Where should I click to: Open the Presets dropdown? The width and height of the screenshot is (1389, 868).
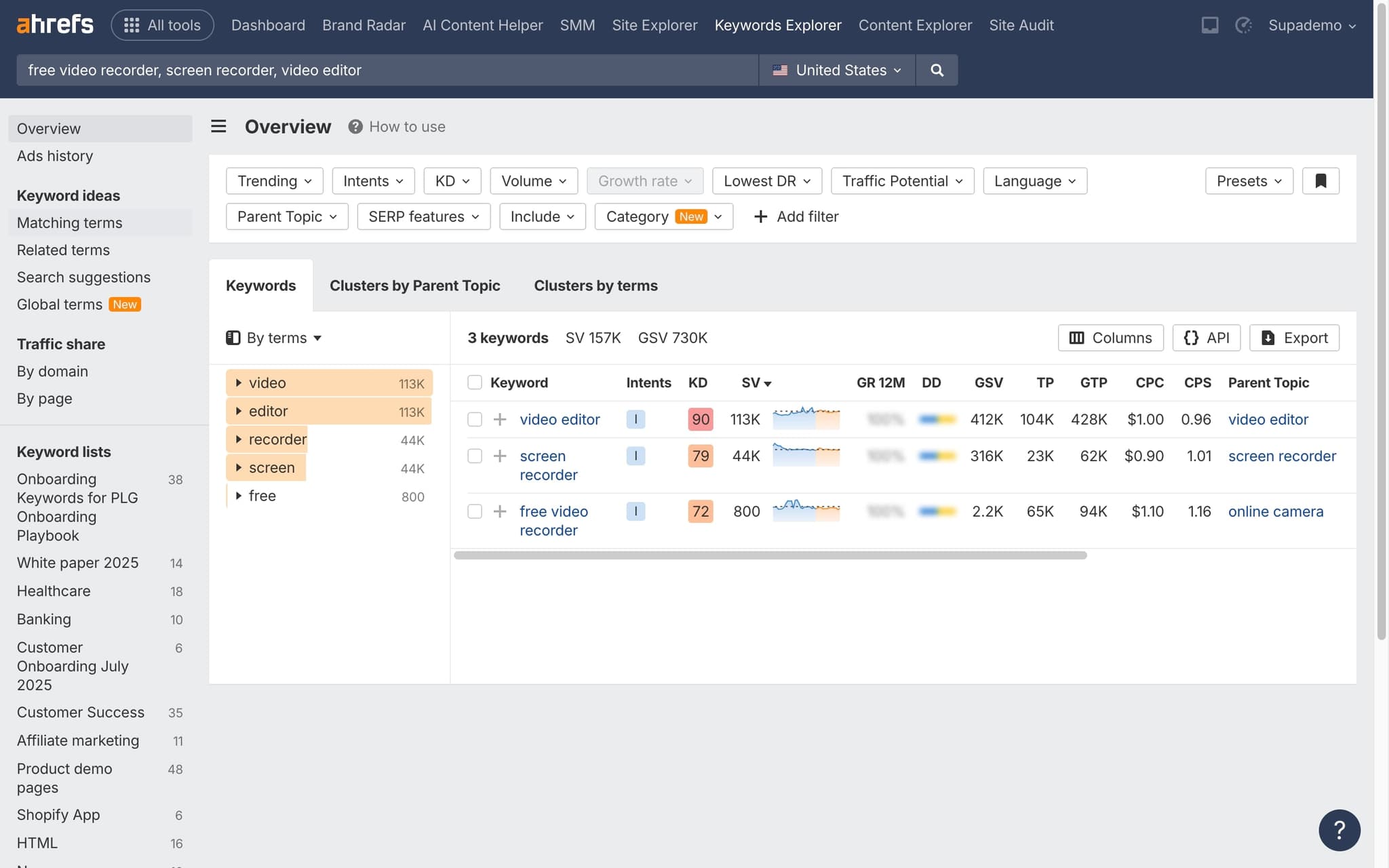[1248, 180]
